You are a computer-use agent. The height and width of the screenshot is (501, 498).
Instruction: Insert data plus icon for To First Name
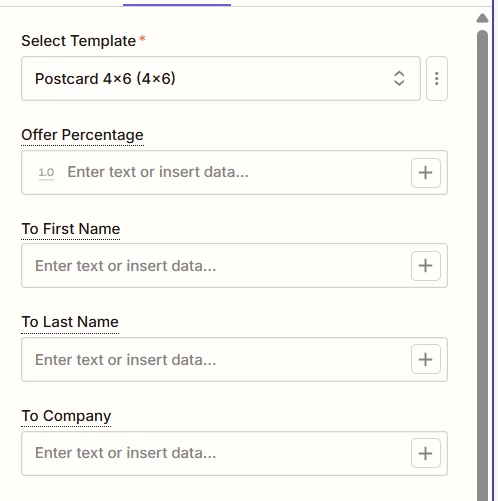coord(426,266)
